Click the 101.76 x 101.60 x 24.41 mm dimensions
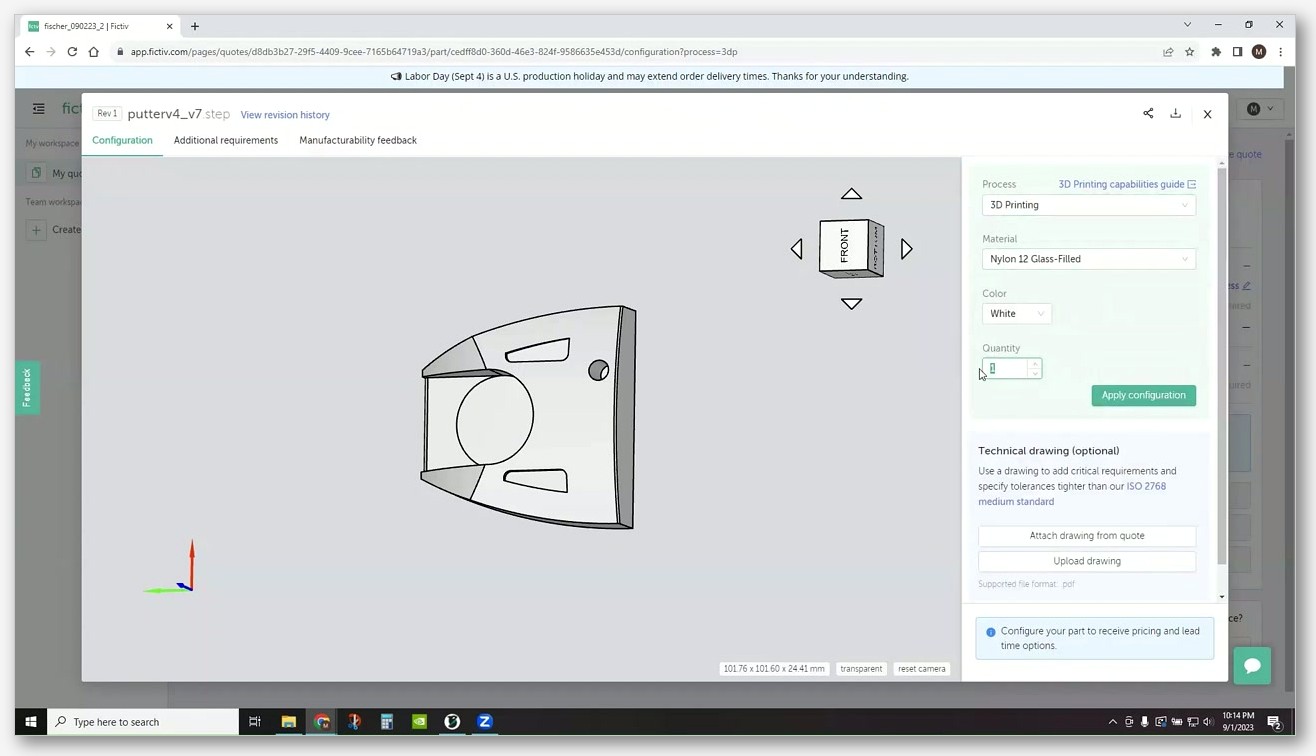Screen dimensions: 1316x756 774,669
